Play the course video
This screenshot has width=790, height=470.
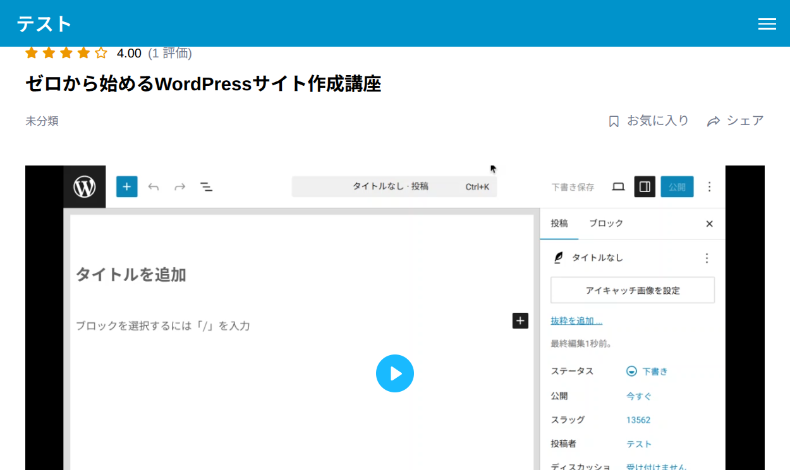pos(394,373)
